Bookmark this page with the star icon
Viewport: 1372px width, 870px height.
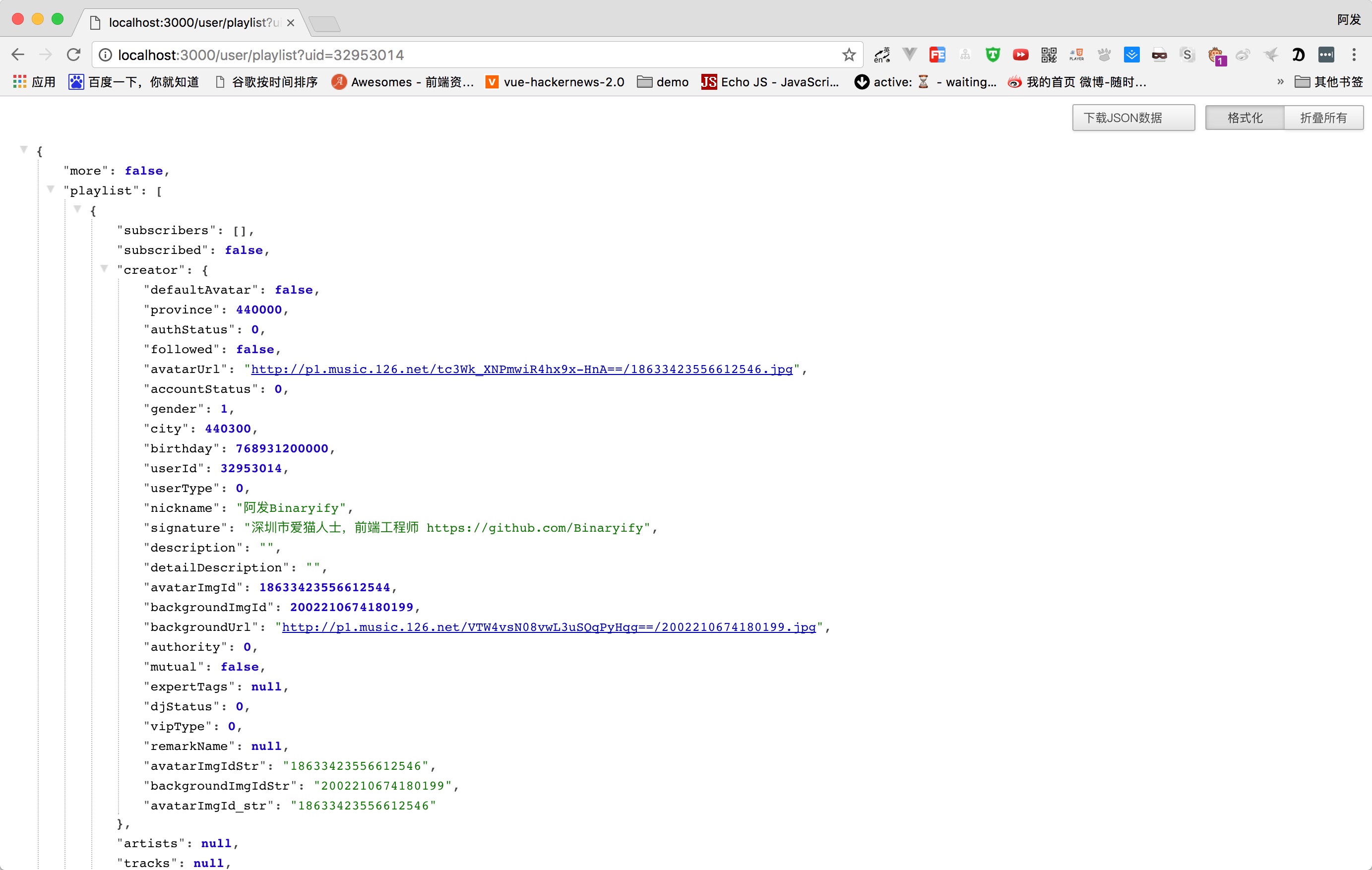coord(849,55)
